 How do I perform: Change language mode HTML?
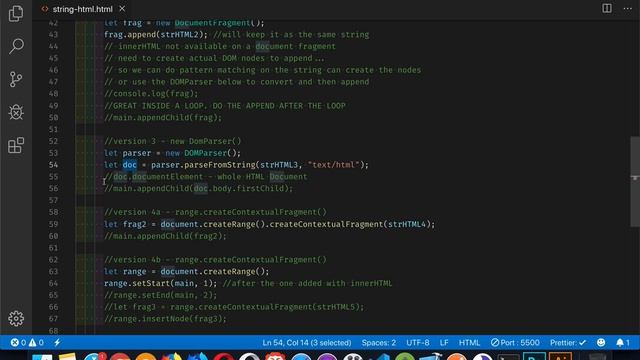[469, 343]
